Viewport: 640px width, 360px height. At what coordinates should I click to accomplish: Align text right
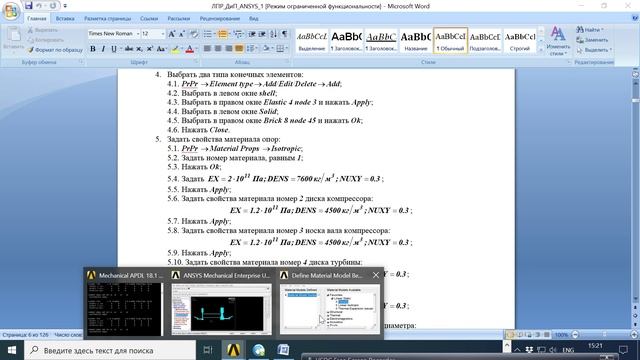click(229, 49)
